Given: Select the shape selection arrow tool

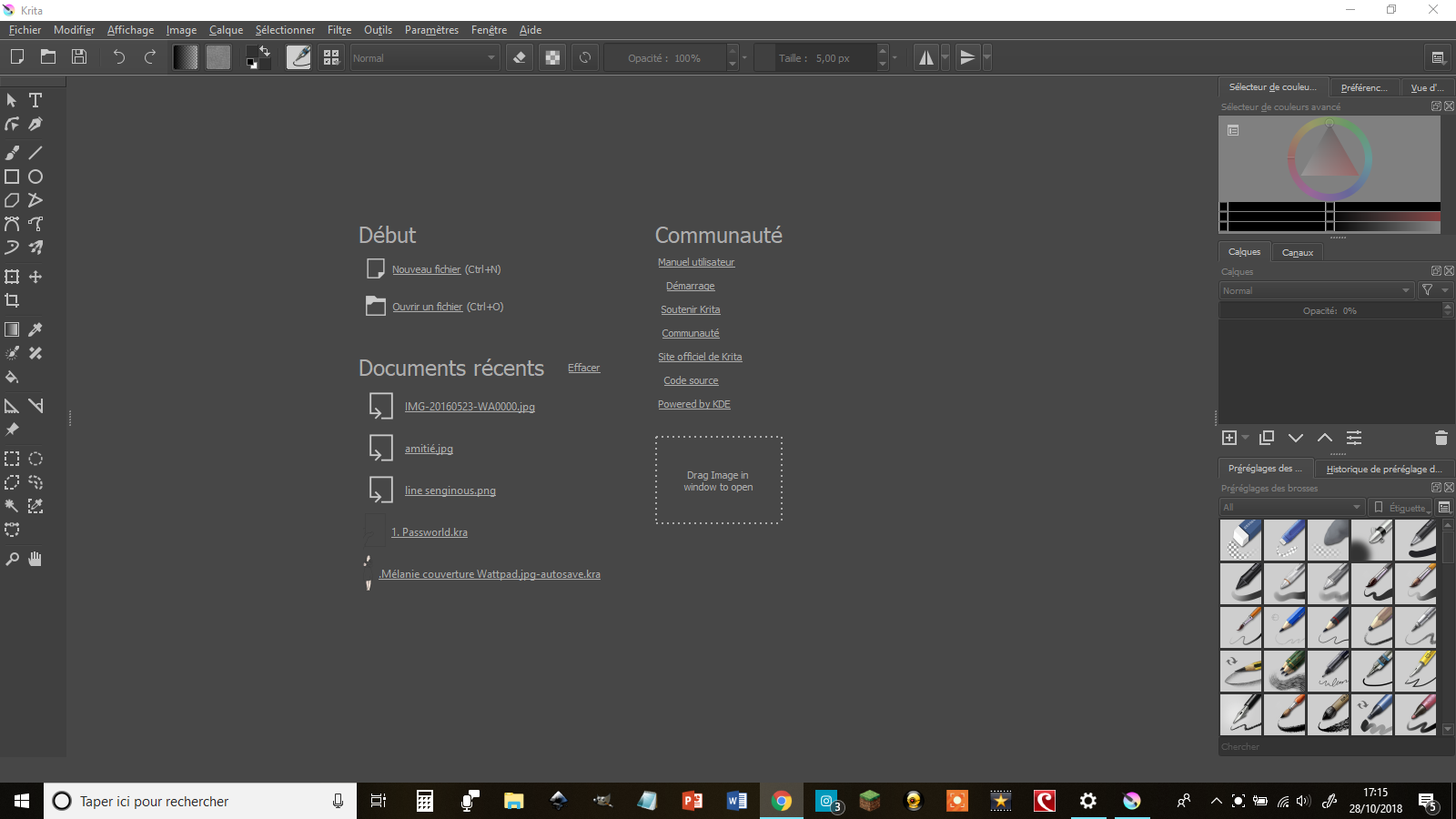Looking at the screenshot, I should pyautogui.click(x=12, y=100).
